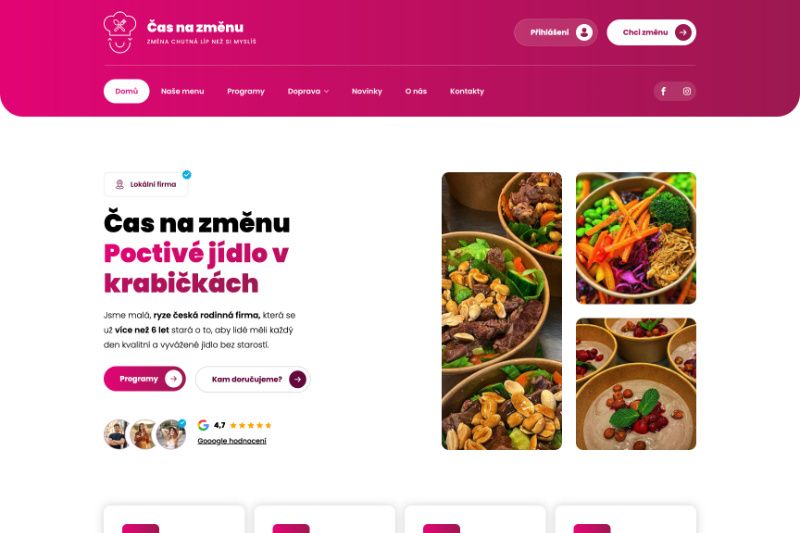Click the arrow icon on Kam doručujeme
Screen dimensions: 800x533
click(x=297, y=379)
